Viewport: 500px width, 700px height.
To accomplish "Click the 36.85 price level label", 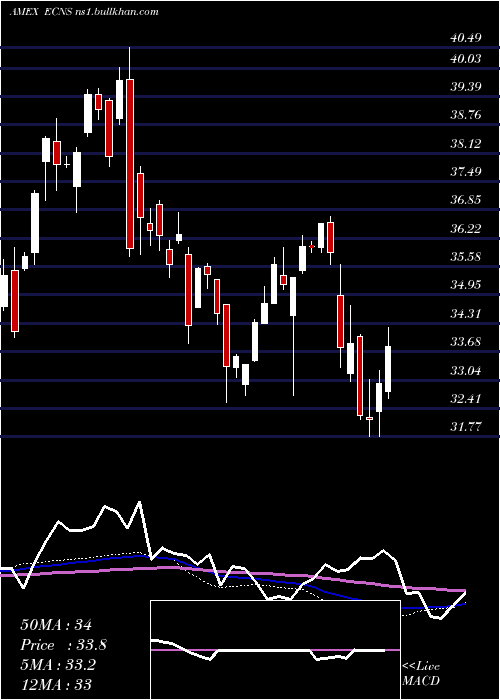I will (466, 200).
